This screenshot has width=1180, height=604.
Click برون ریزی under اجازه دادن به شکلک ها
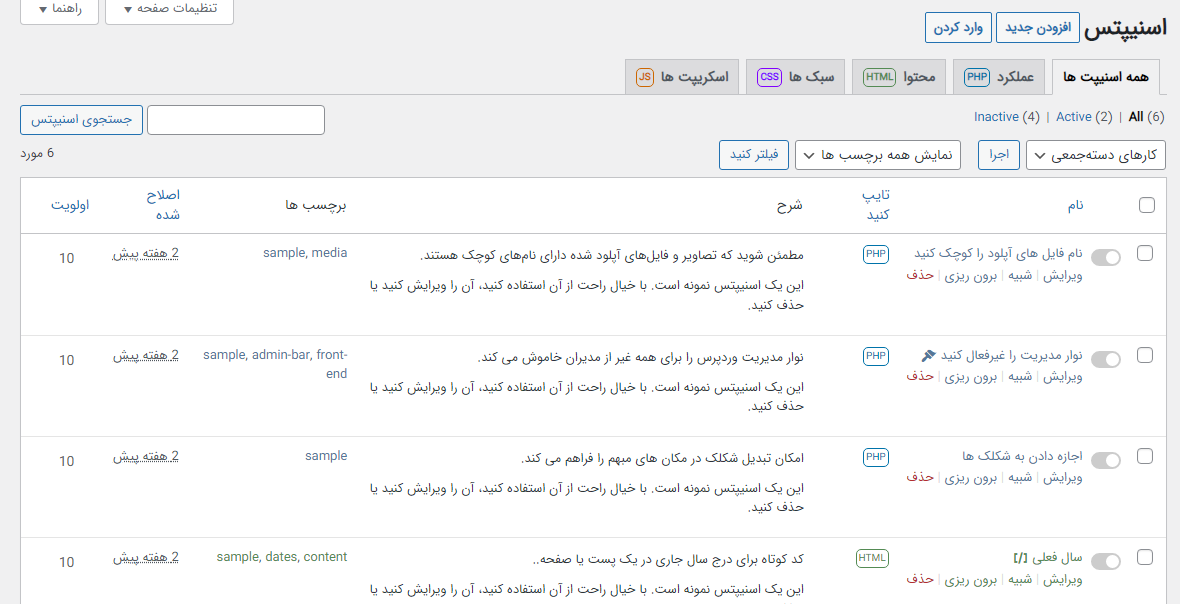971,478
